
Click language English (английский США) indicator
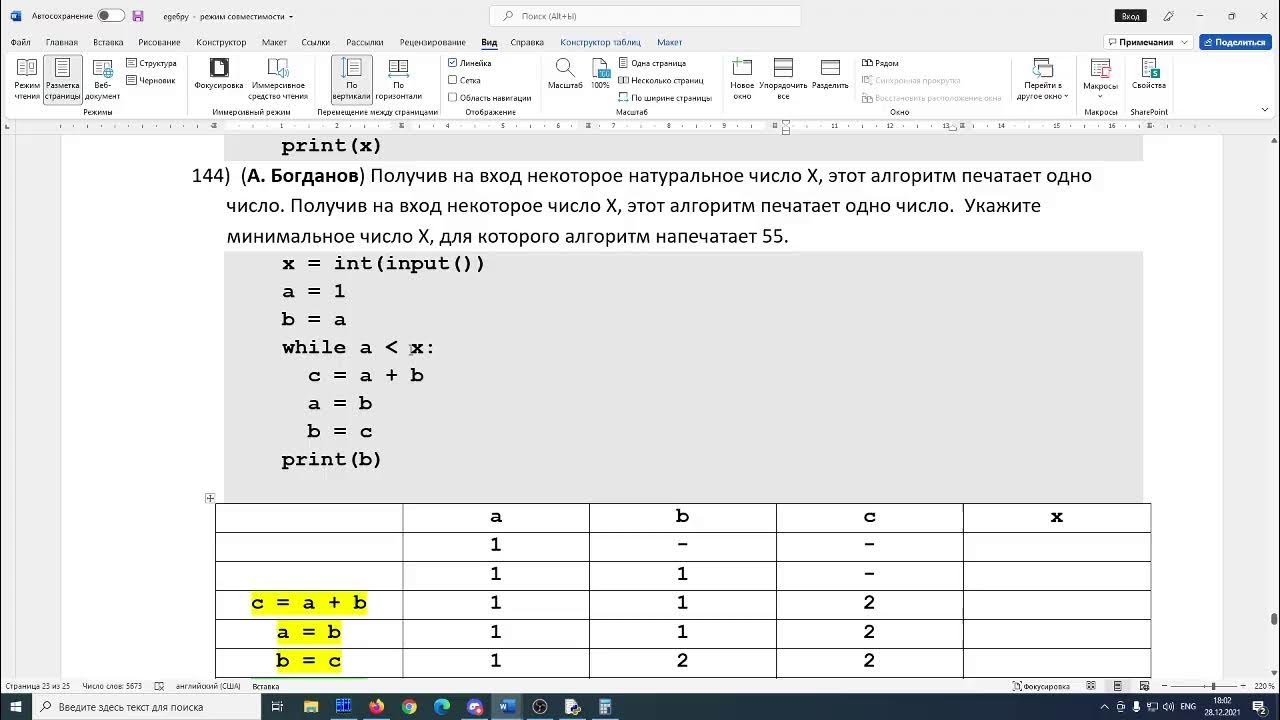click(208, 686)
